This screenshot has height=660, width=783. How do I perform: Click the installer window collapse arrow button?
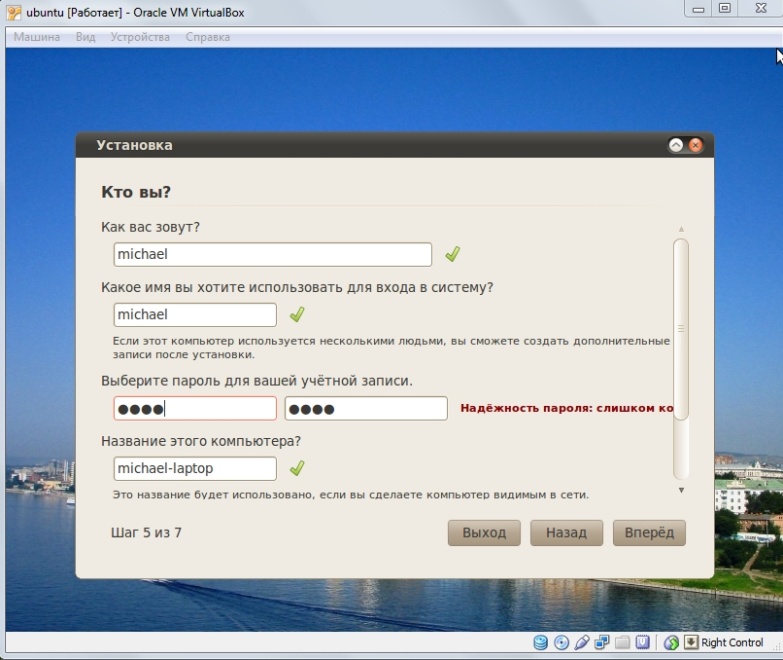click(x=676, y=145)
